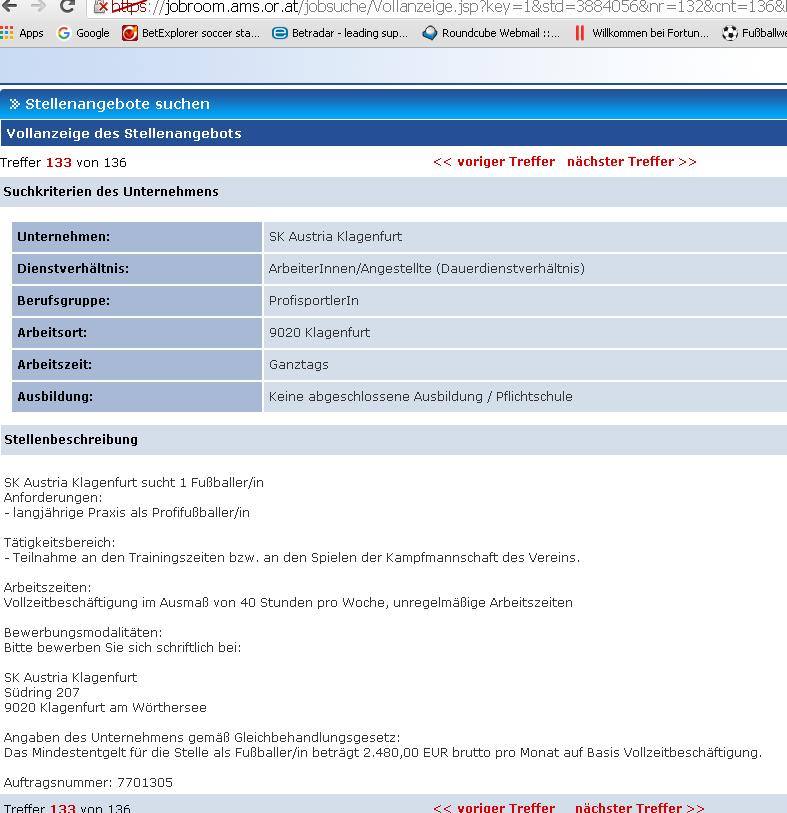The width and height of the screenshot is (787, 813).
Task: Click 'Auftragsnummer: 7701305' line
Action: (x=88, y=783)
